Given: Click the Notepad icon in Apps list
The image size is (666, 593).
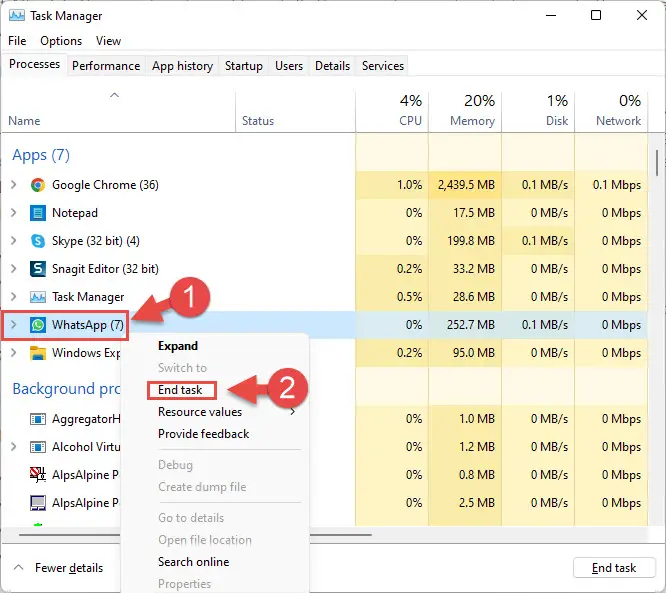Looking at the screenshot, I should (38, 213).
